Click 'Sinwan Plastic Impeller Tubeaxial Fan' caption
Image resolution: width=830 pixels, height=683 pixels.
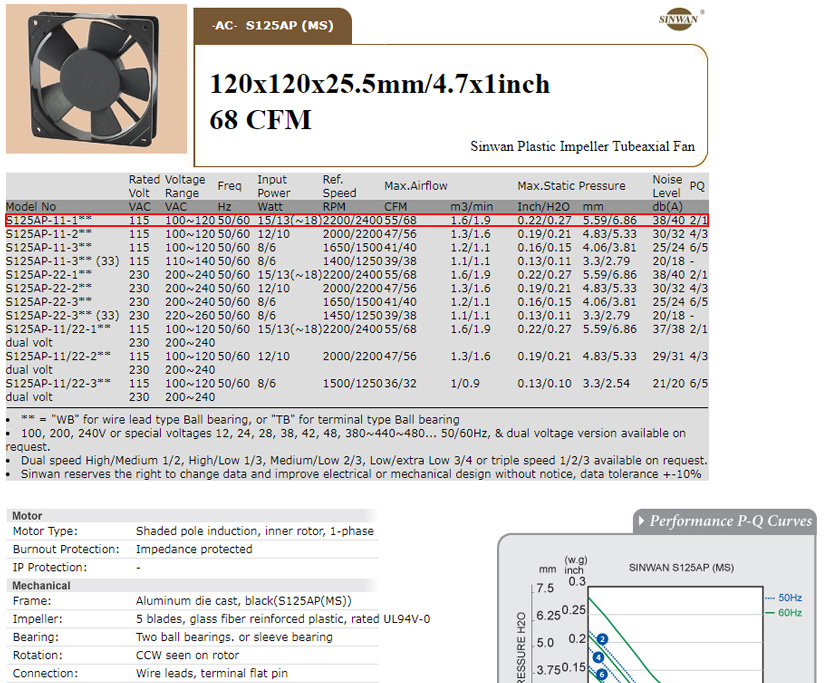(x=582, y=146)
